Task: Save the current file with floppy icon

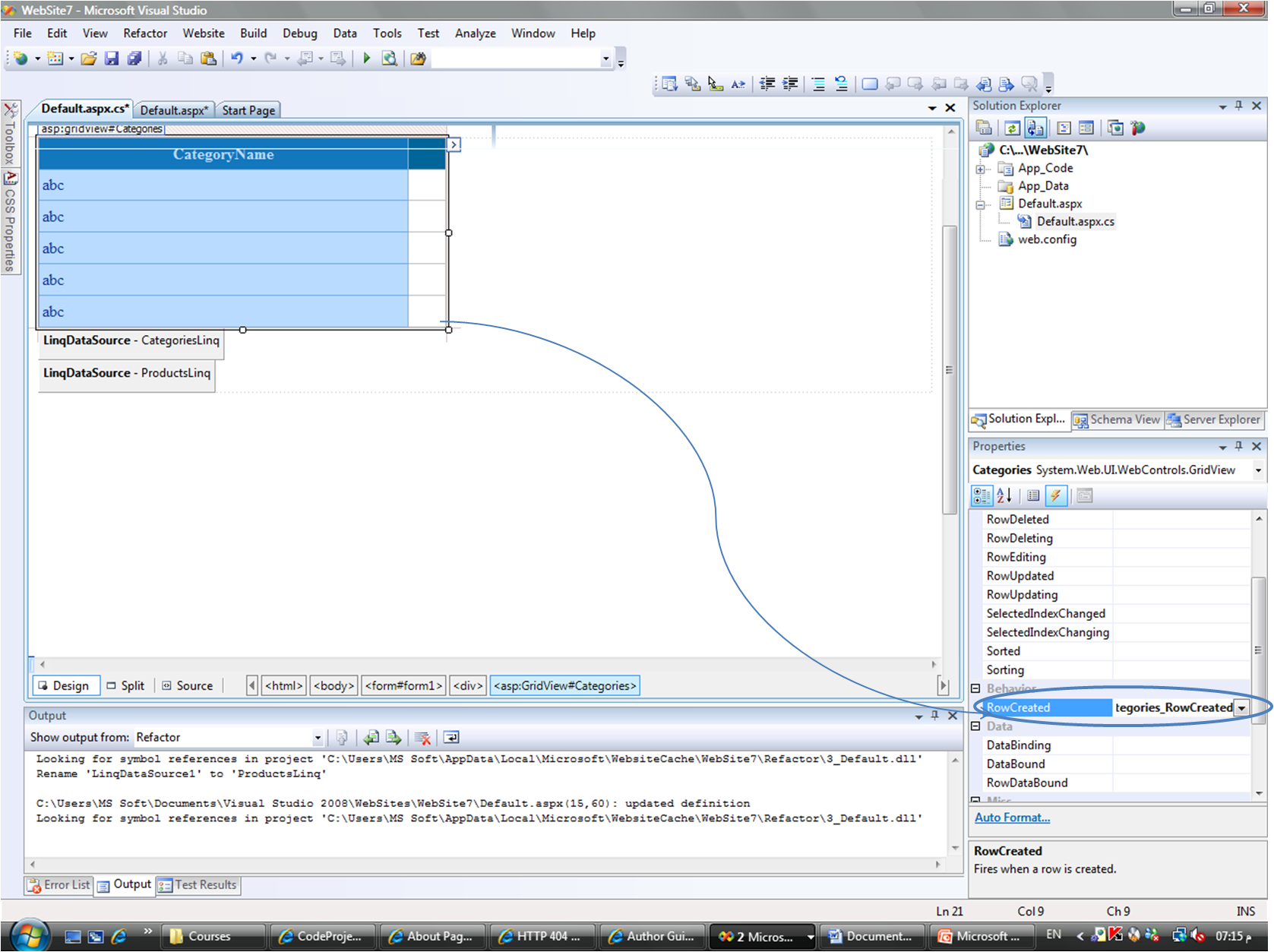Action: coord(112,59)
